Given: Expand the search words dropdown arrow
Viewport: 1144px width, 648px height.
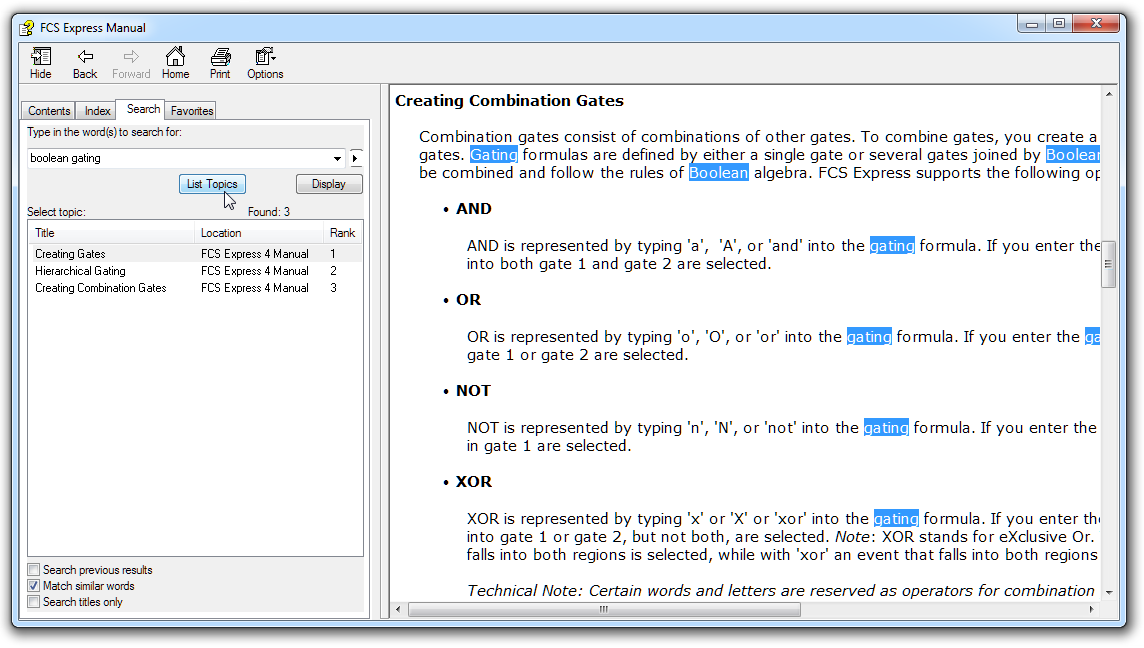Looking at the screenshot, I should [337, 158].
